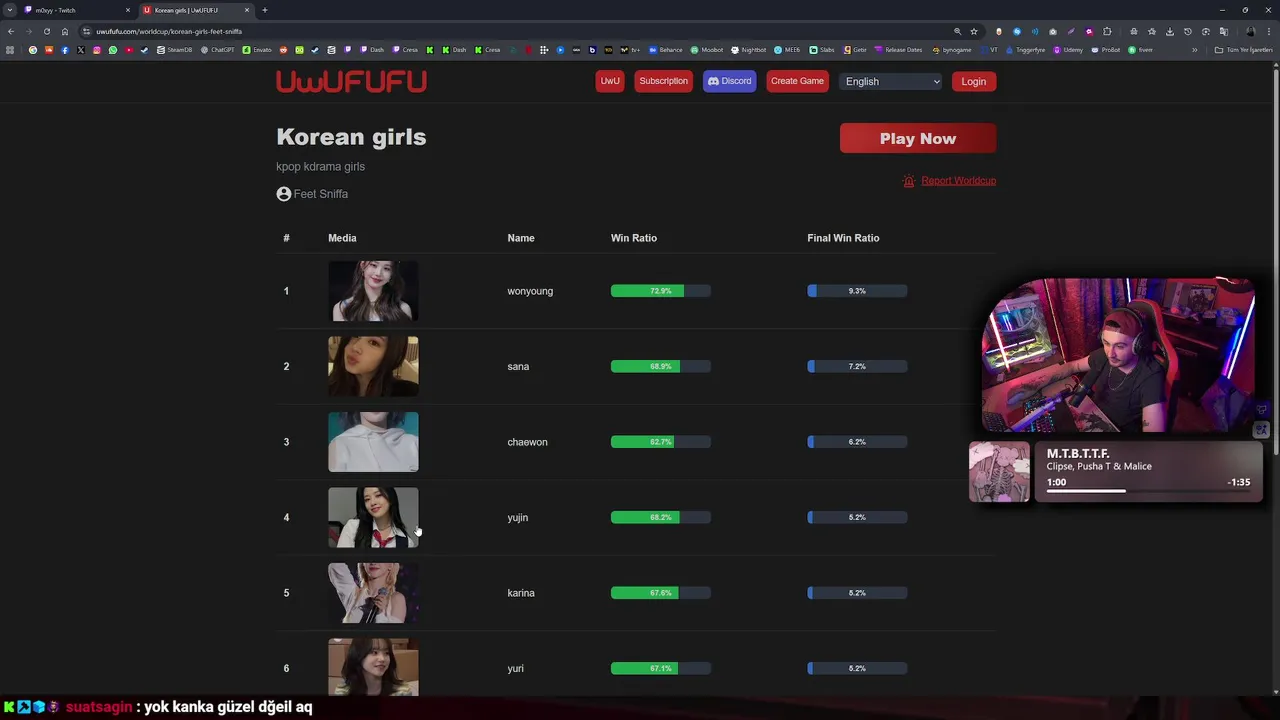Open the browser Extensions puzzle icon
The image size is (1280, 720).
1106,31
